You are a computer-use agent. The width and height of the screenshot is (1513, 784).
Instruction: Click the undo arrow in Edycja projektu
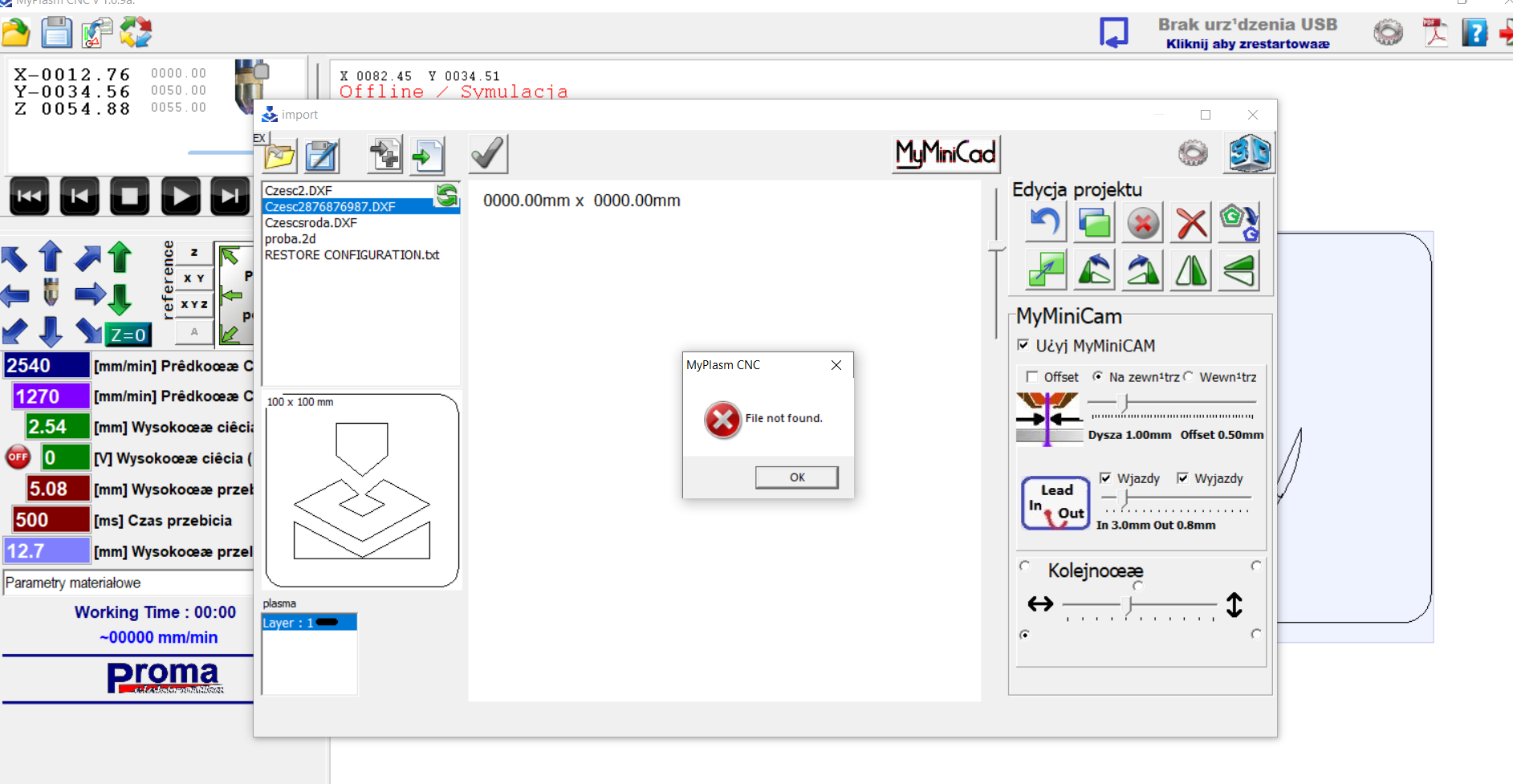(x=1045, y=222)
